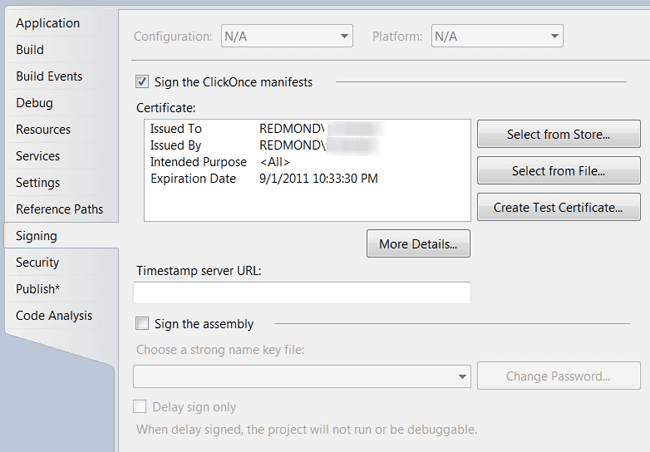The image size is (650, 452).
Task: Create a test certificate
Action: [558, 207]
